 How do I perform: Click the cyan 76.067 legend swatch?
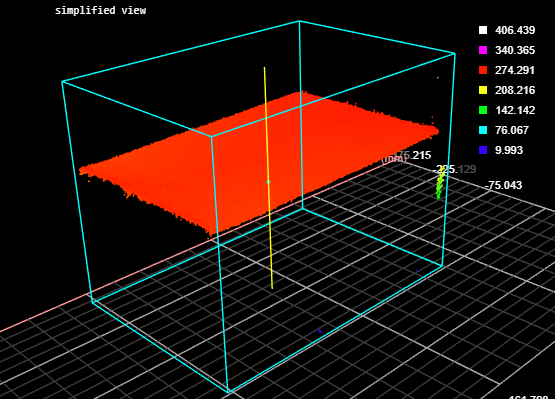[483, 130]
